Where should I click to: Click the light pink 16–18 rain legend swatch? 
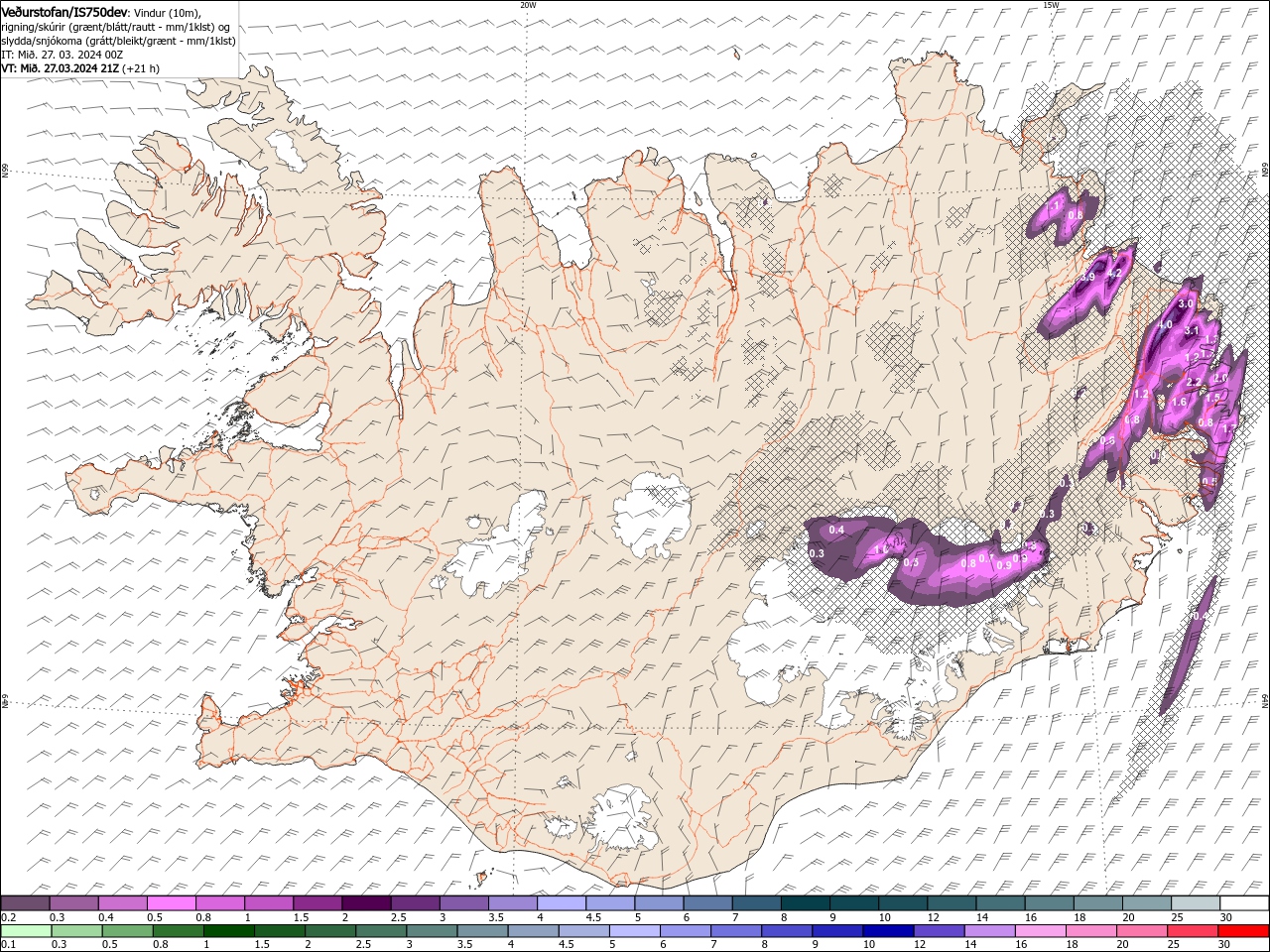click(x=1041, y=931)
